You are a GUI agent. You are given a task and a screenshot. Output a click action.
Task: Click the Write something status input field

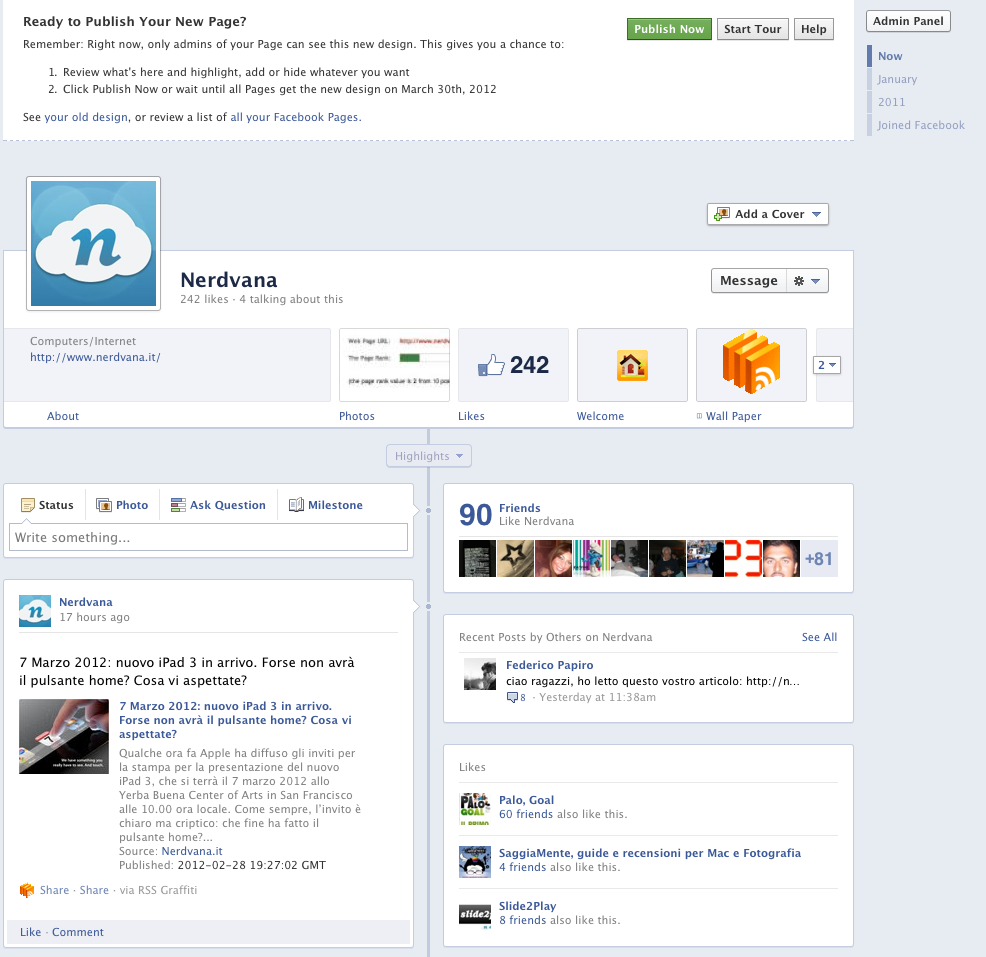click(x=208, y=538)
